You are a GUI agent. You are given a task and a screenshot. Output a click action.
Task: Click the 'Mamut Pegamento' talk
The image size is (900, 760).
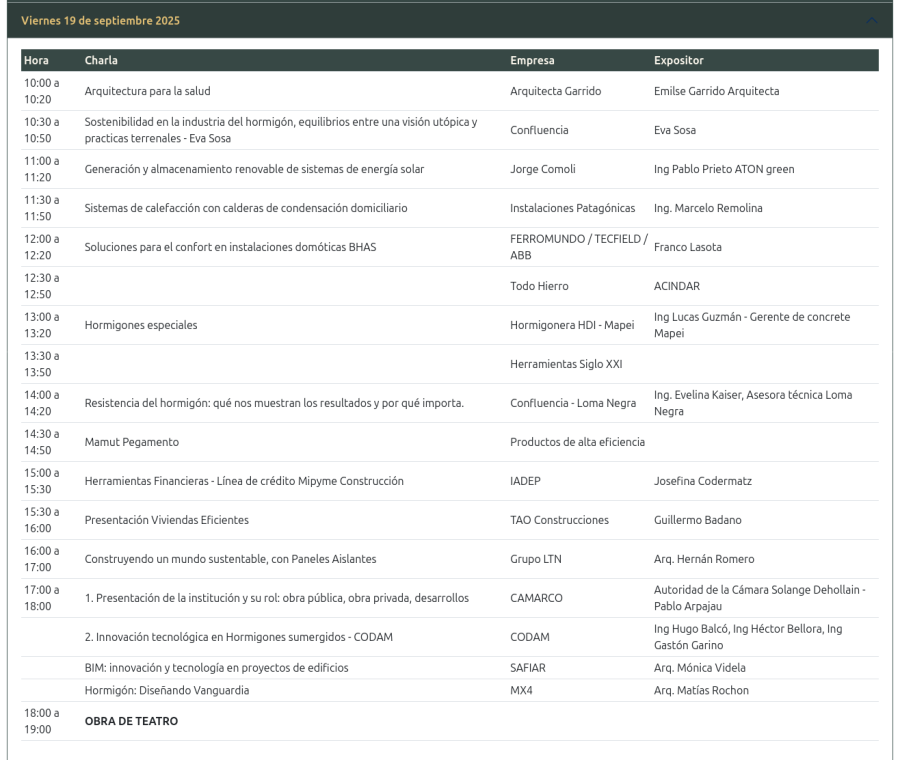[x=131, y=442]
